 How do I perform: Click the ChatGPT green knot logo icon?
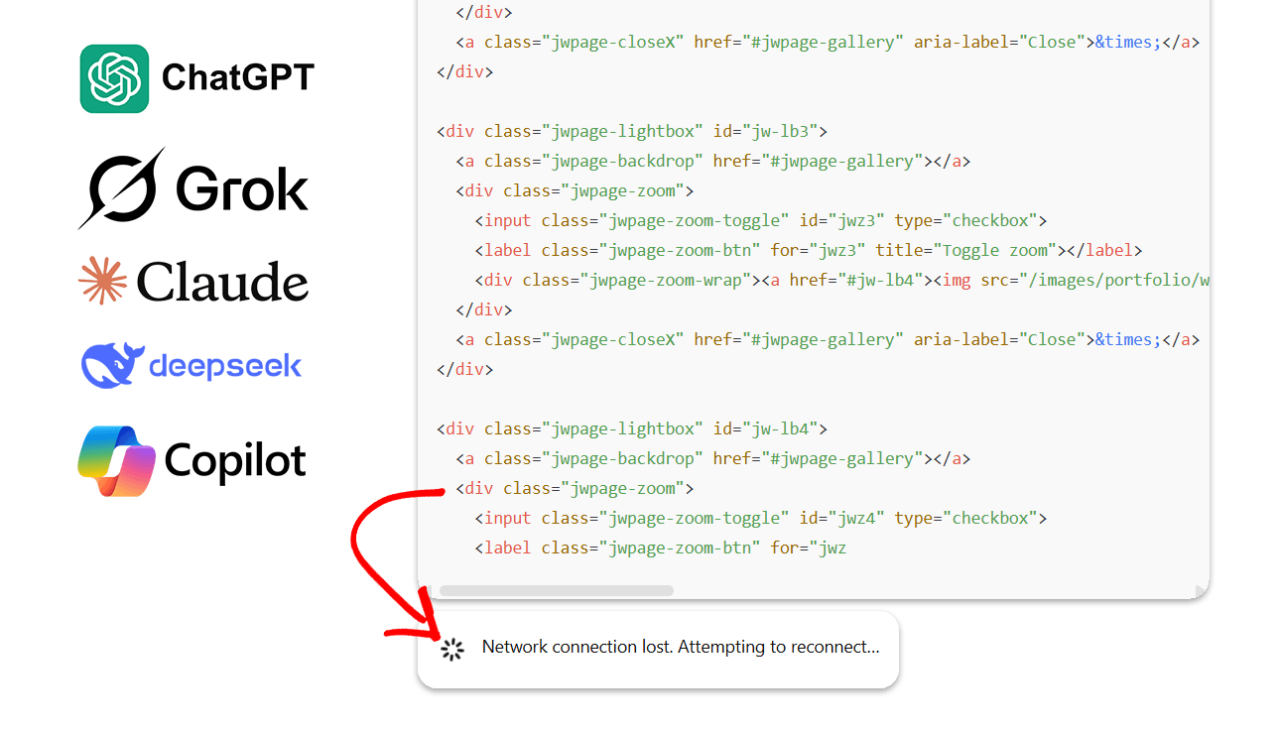[114, 78]
